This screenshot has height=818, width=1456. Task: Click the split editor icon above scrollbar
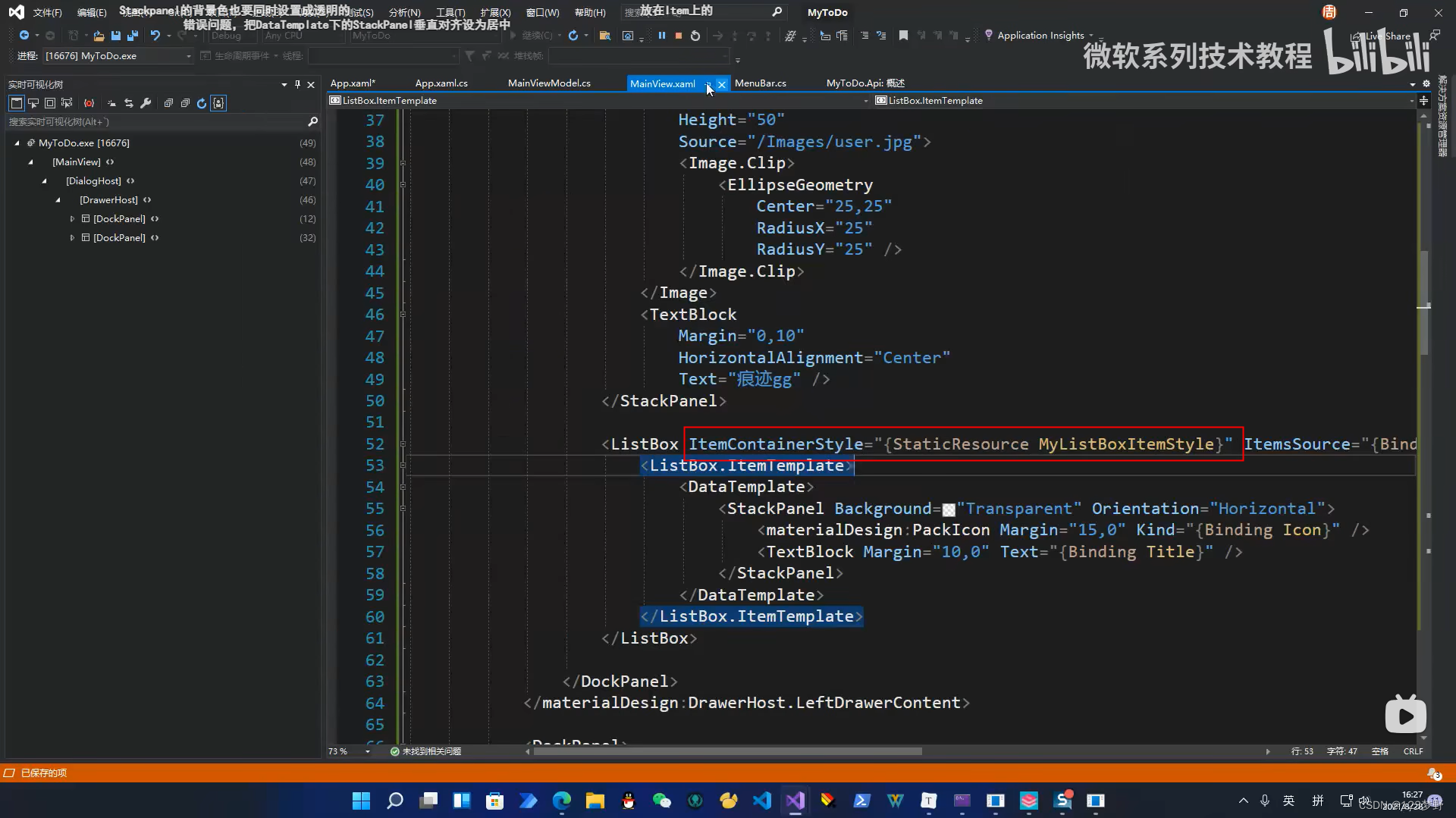tap(1423, 101)
